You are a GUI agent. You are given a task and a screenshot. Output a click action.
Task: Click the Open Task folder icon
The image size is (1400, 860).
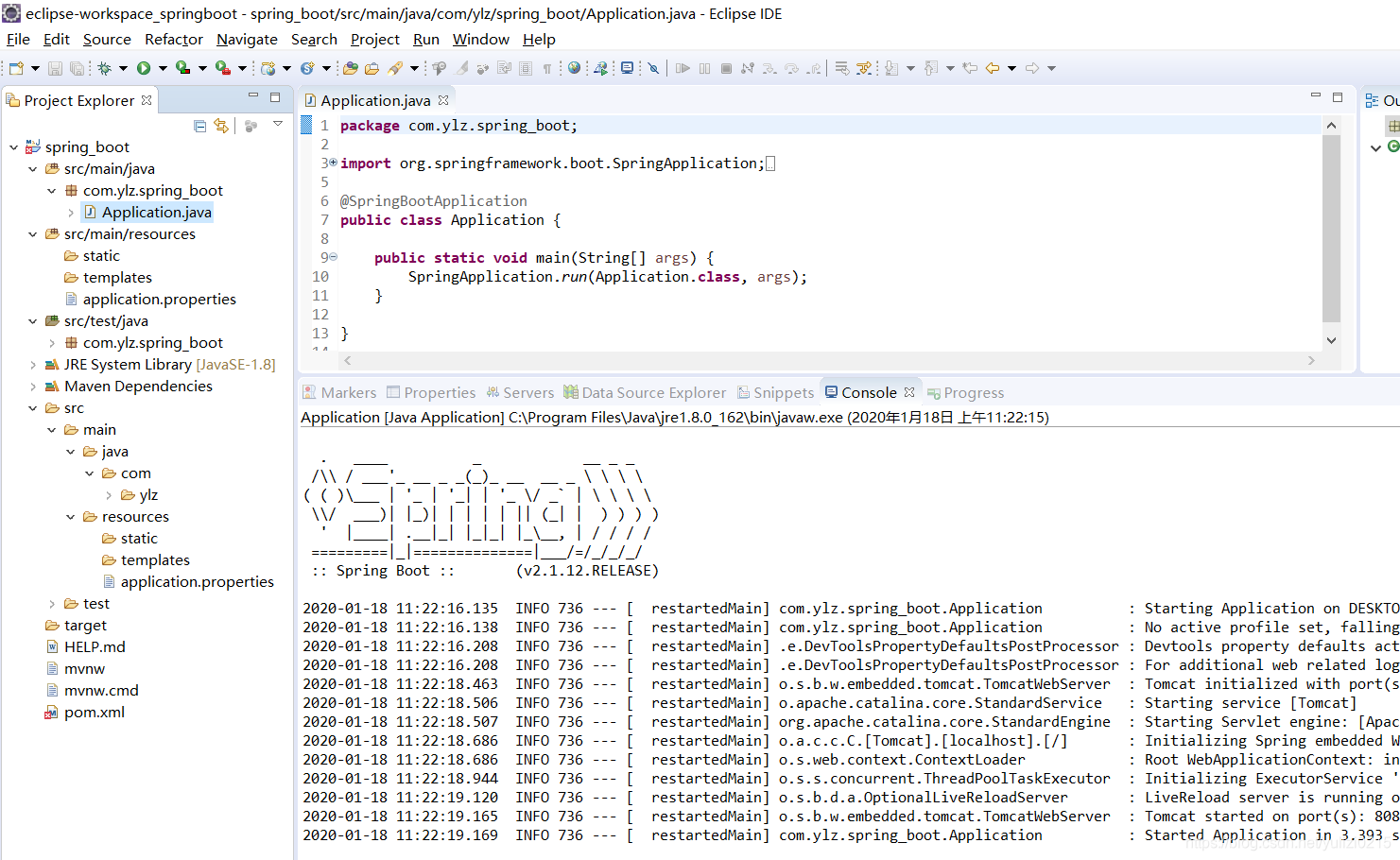pyautogui.click(x=372, y=68)
